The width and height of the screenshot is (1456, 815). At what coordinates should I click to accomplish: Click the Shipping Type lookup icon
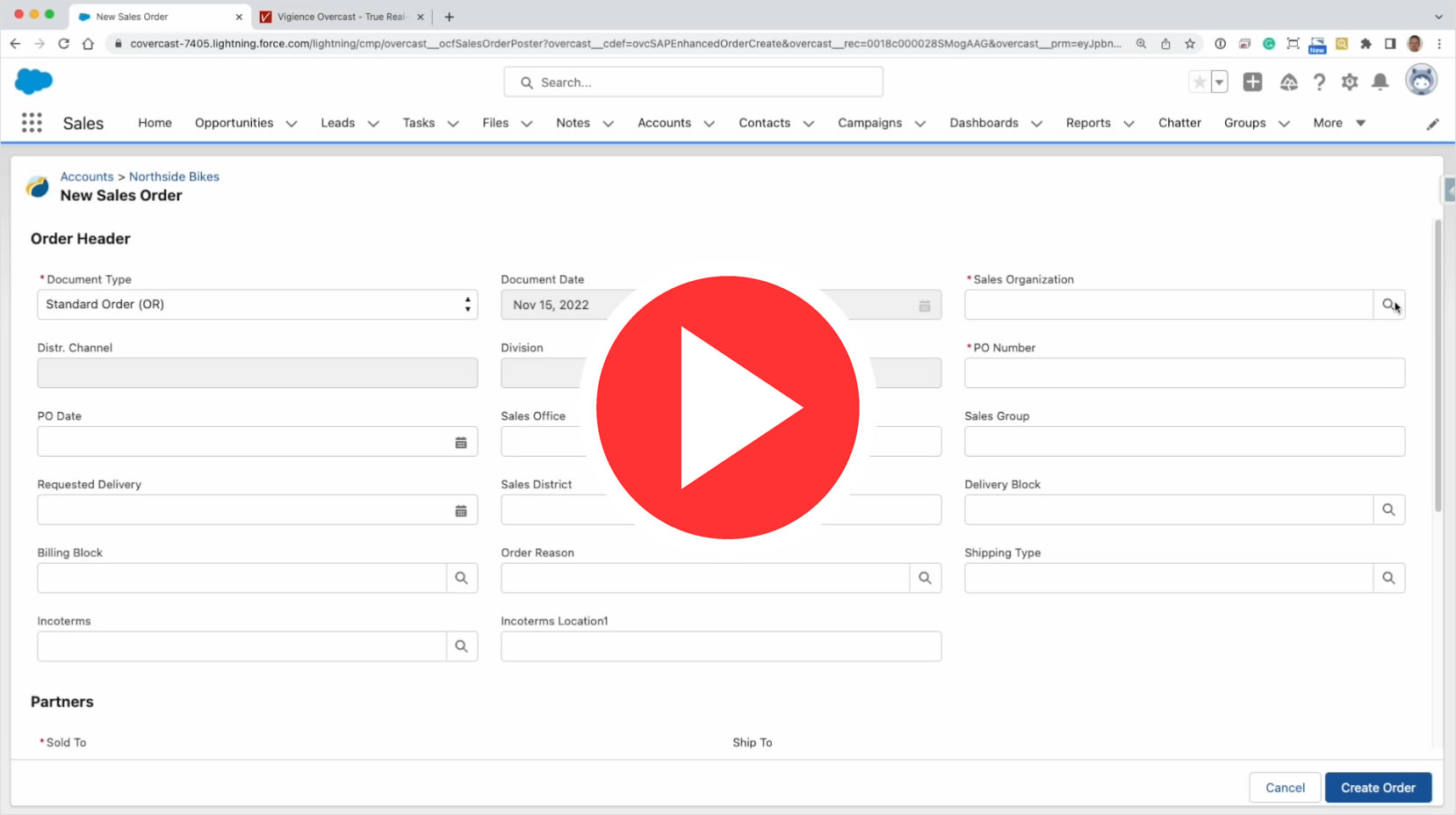click(x=1388, y=578)
